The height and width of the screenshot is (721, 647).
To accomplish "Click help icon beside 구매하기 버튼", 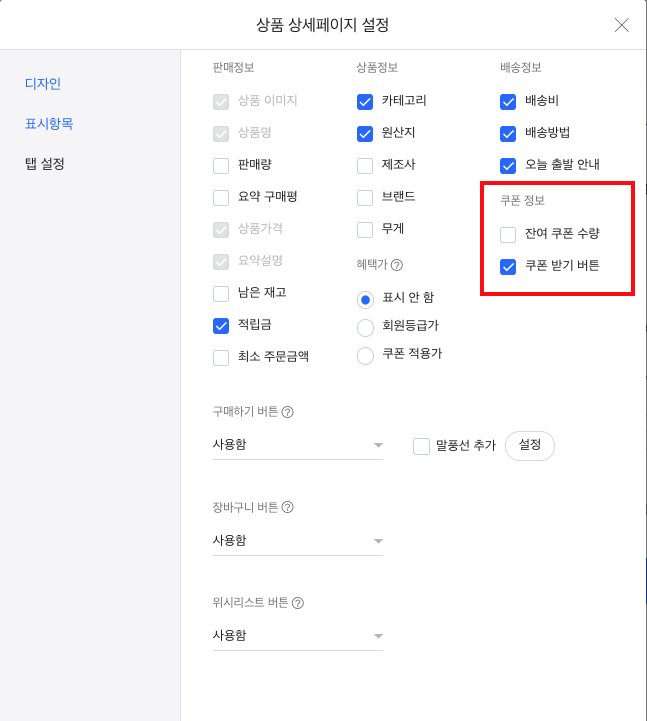I will tap(288, 412).
